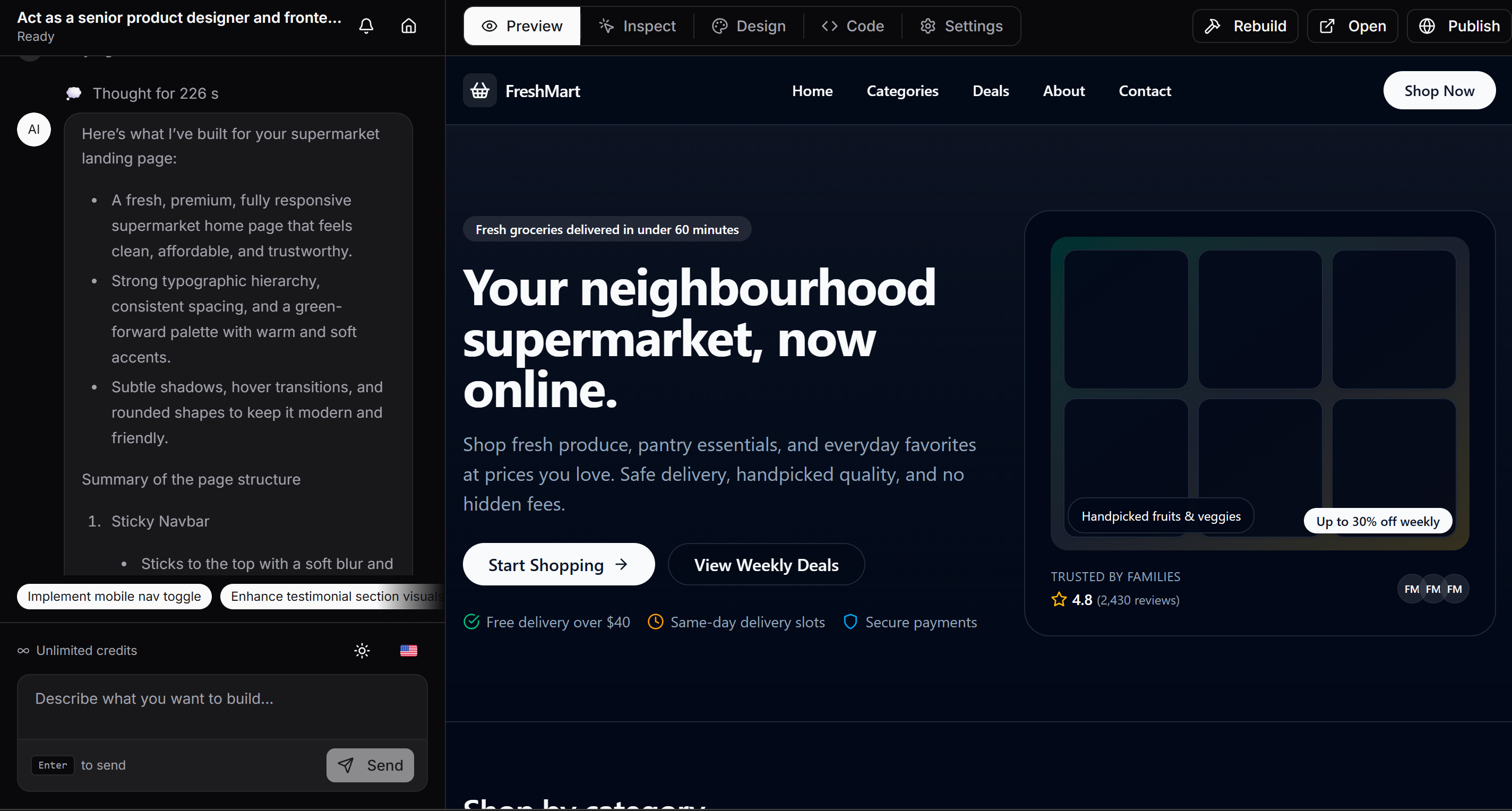
Task: Open notifications bell icon
Action: [x=366, y=26]
